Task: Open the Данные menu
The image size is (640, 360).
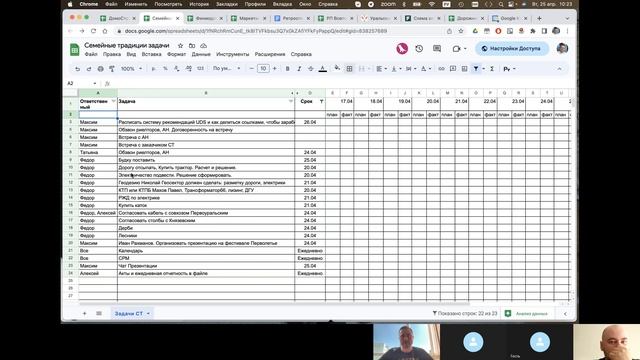Action: (x=201, y=54)
